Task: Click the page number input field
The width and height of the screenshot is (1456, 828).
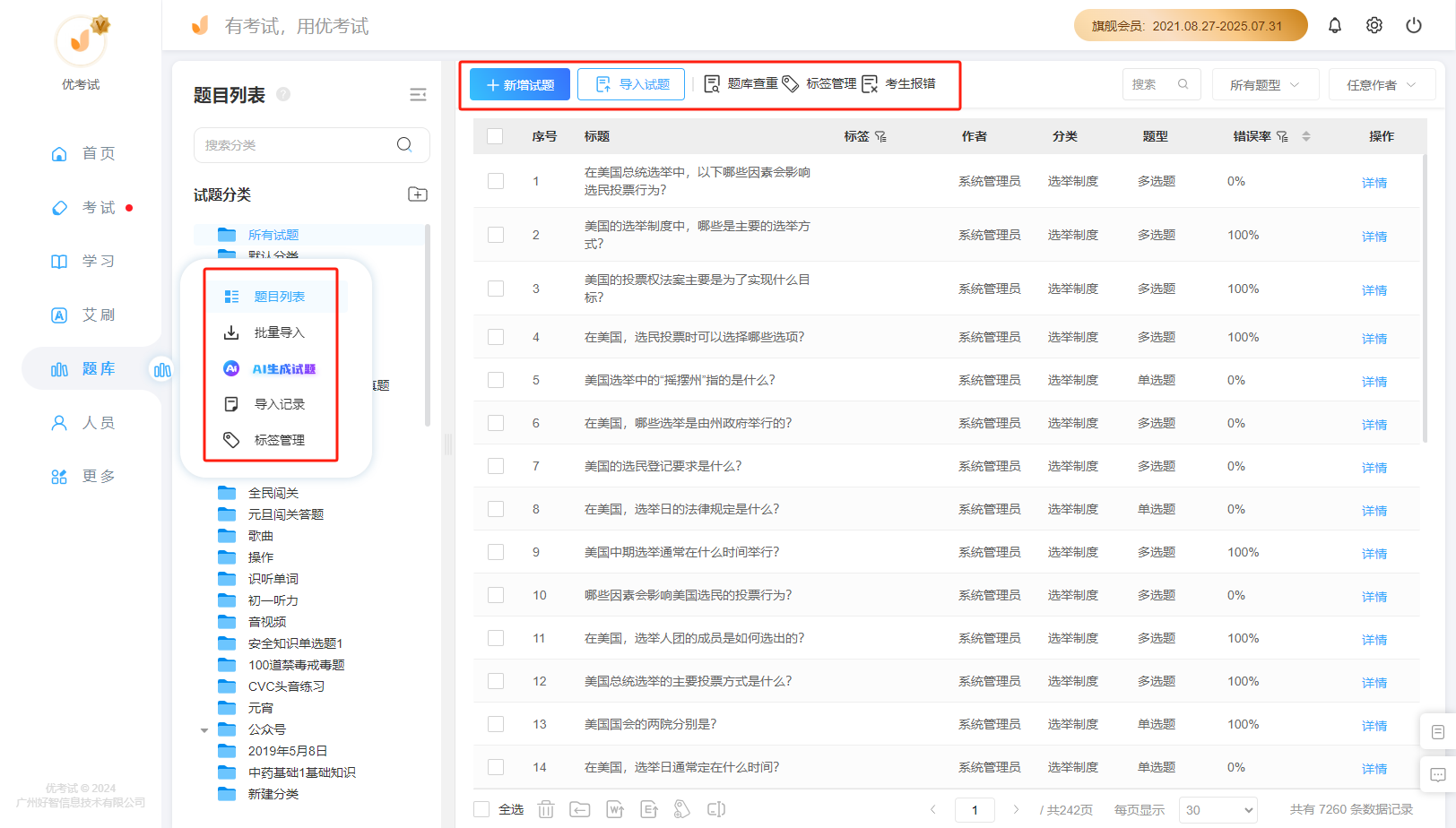Action: click(x=975, y=809)
